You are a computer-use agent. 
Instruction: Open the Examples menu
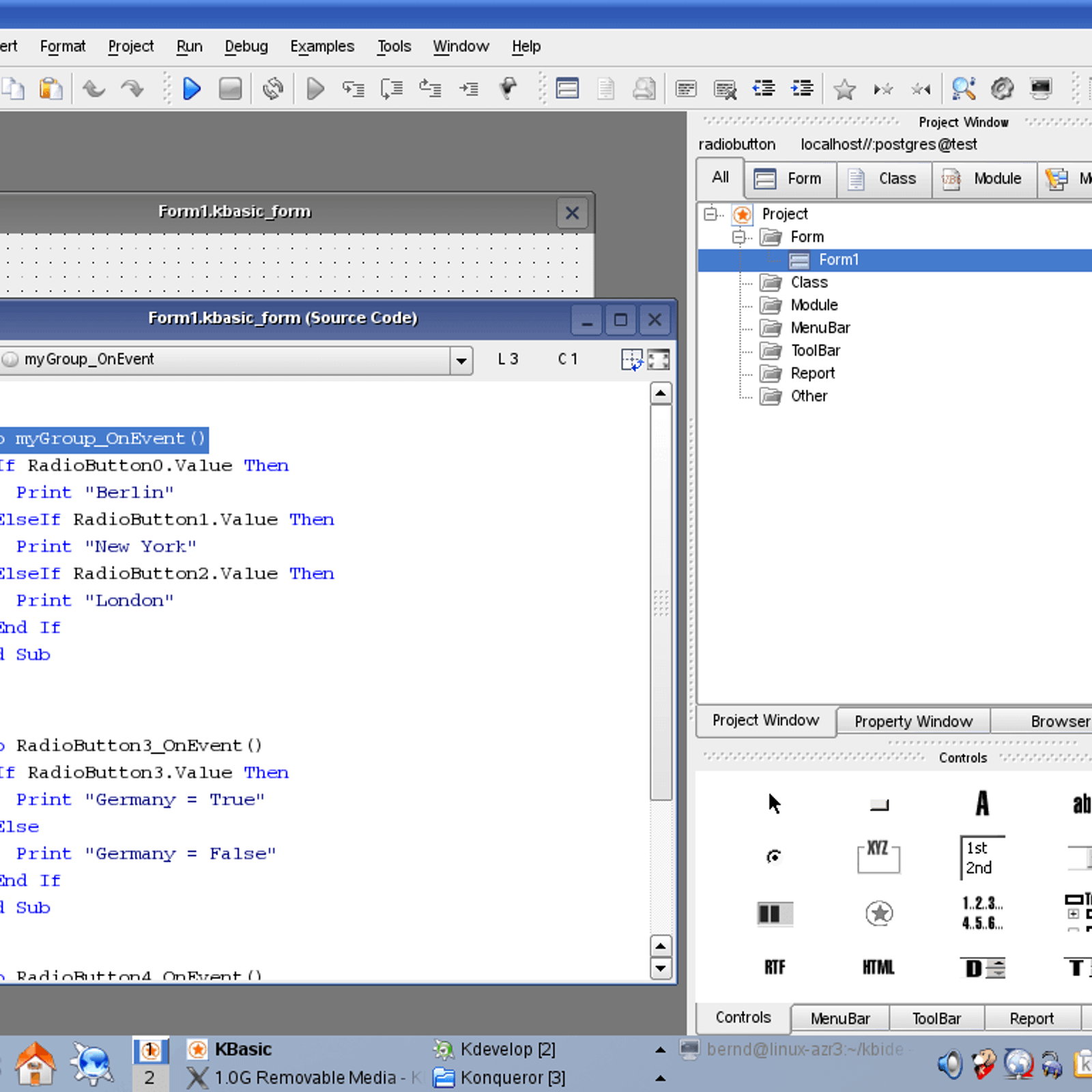[x=322, y=46]
